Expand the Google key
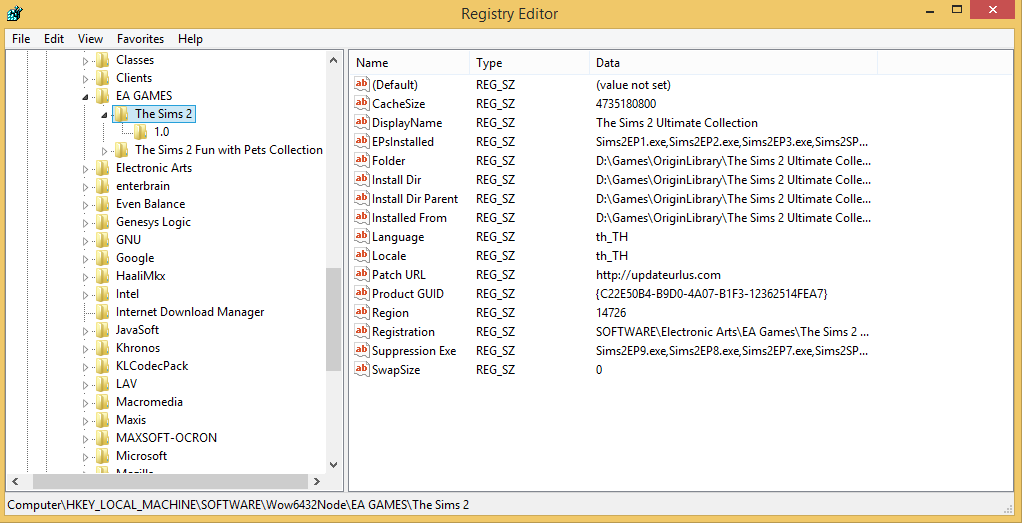This screenshot has width=1022, height=523. click(85, 258)
